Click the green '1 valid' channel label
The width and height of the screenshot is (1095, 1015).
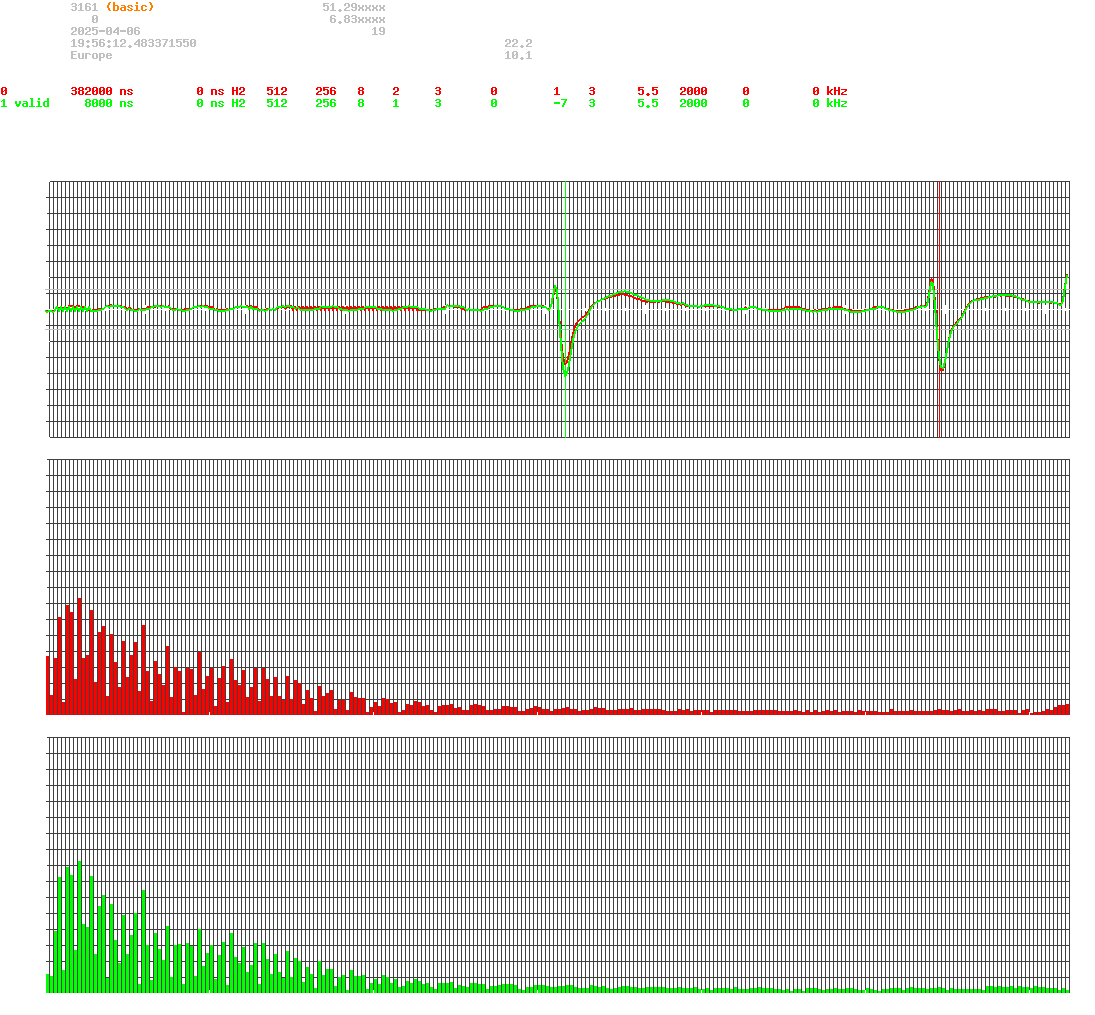(x=25, y=103)
